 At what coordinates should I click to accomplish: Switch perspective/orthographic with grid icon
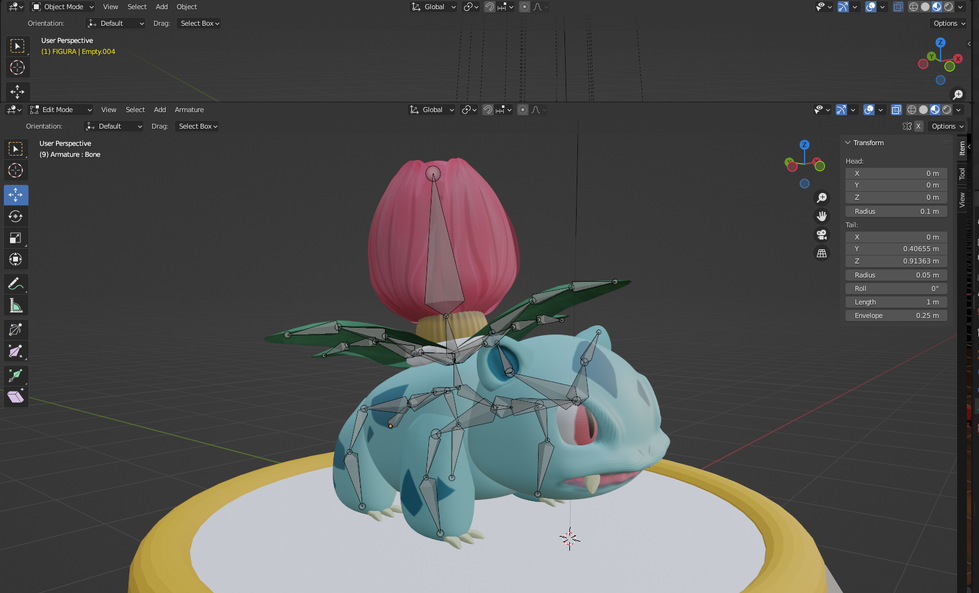tap(822, 253)
